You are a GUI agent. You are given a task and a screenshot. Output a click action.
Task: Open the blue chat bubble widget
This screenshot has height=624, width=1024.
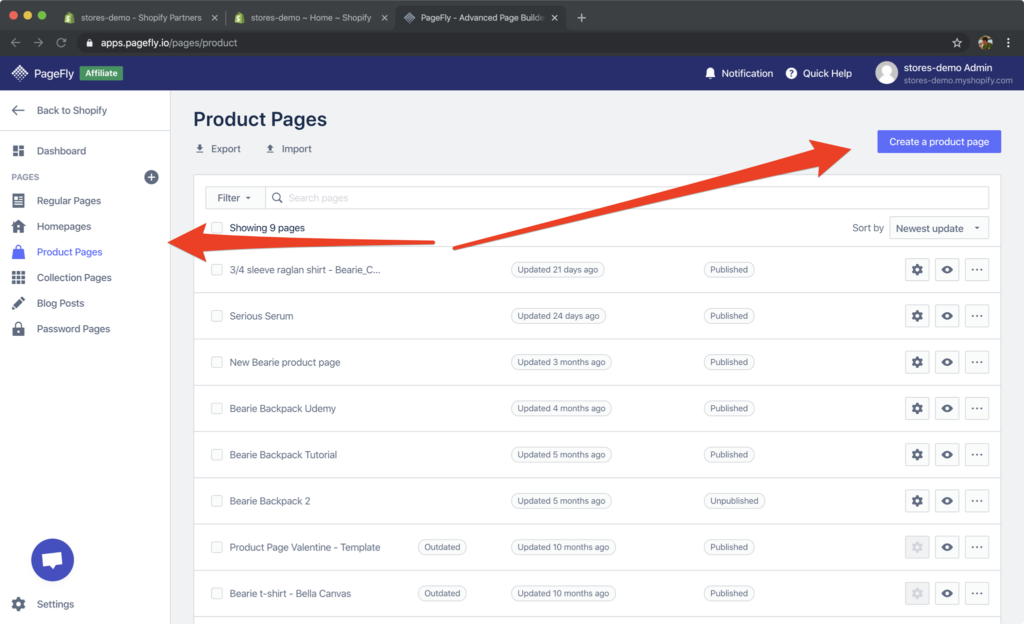point(53,560)
